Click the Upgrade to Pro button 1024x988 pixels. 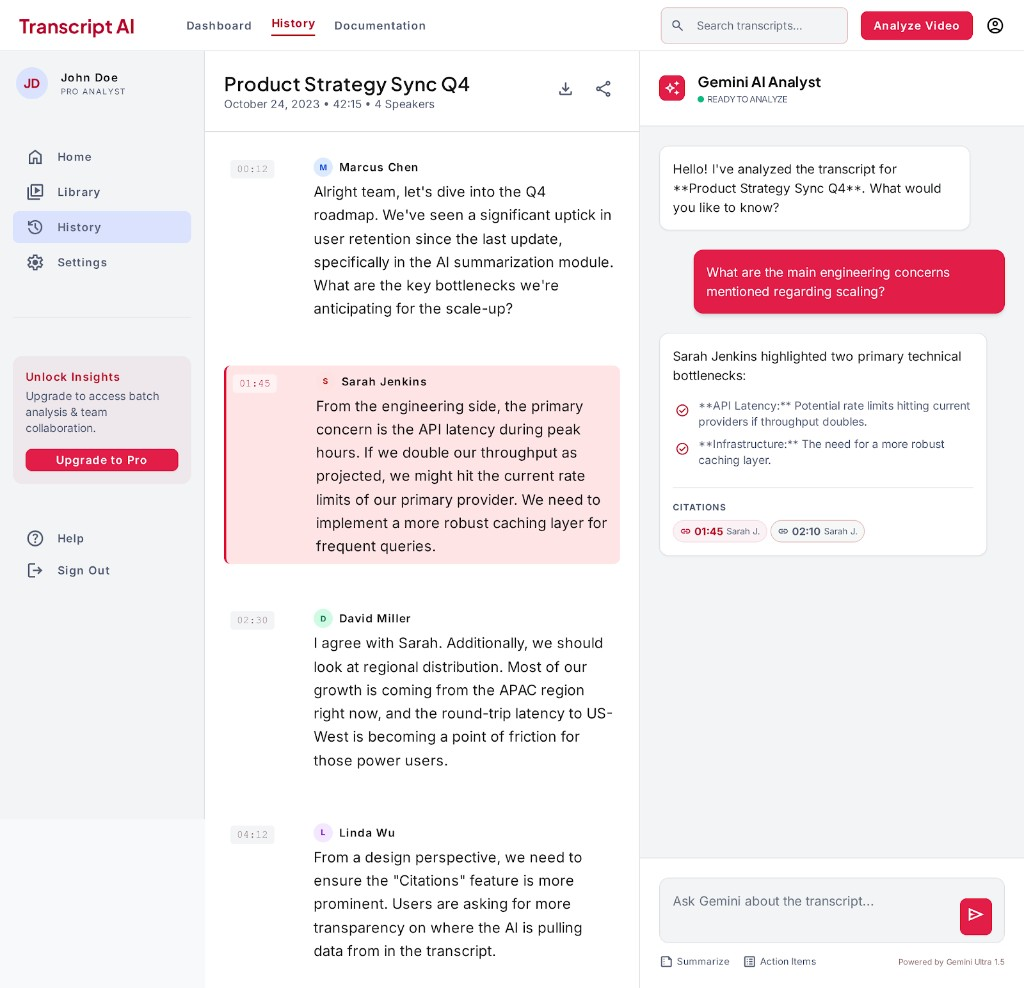[101, 460]
